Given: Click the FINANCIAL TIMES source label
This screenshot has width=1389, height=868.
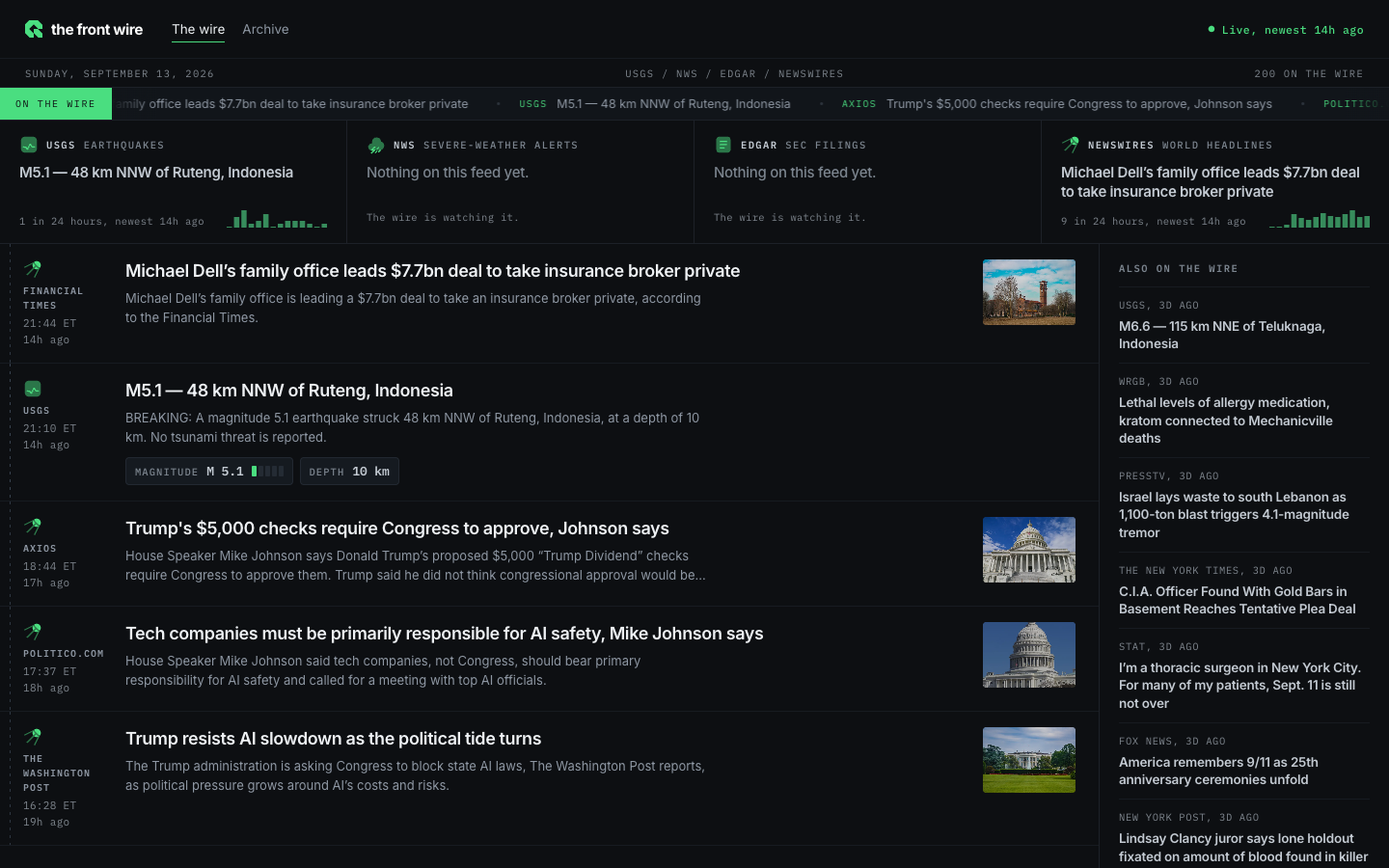Looking at the screenshot, I should (x=53, y=298).
